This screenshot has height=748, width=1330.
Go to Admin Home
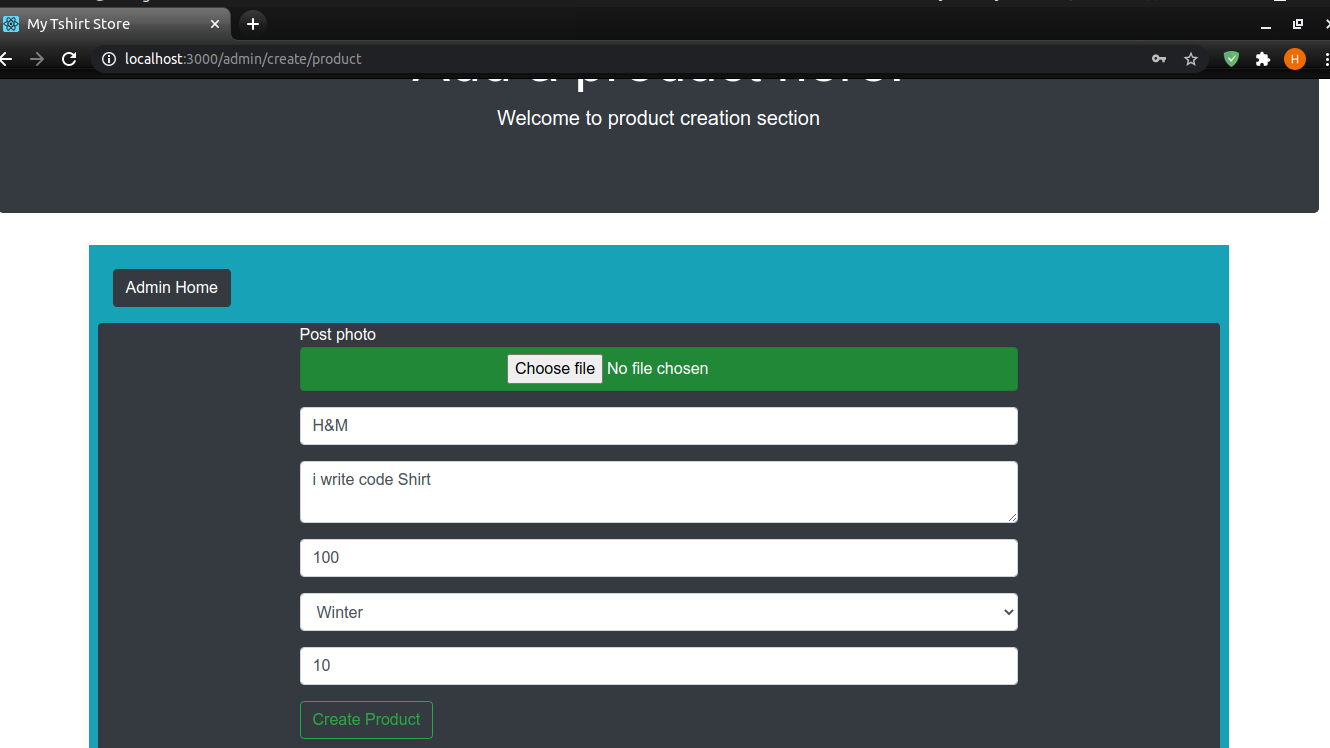(172, 288)
